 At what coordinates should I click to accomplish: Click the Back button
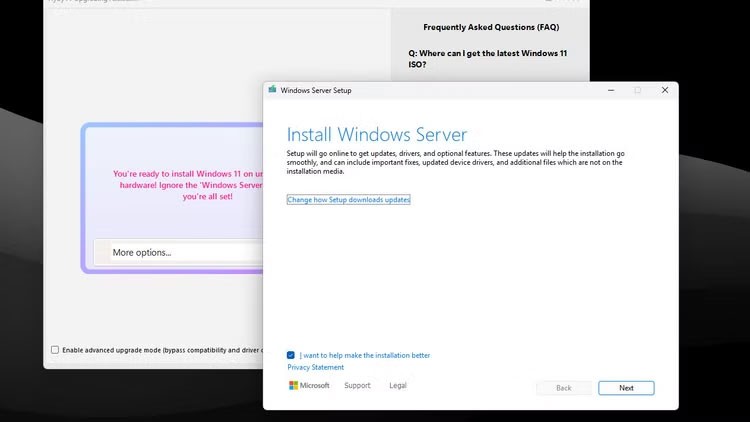tap(563, 388)
